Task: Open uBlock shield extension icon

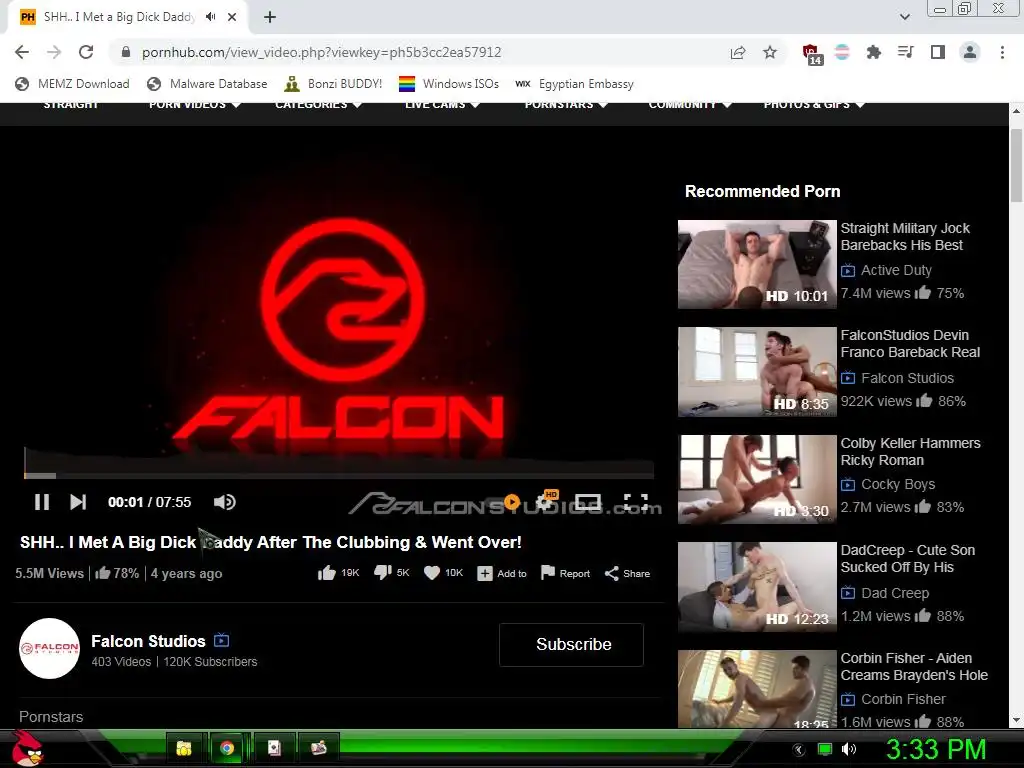Action: coord(811,54)
